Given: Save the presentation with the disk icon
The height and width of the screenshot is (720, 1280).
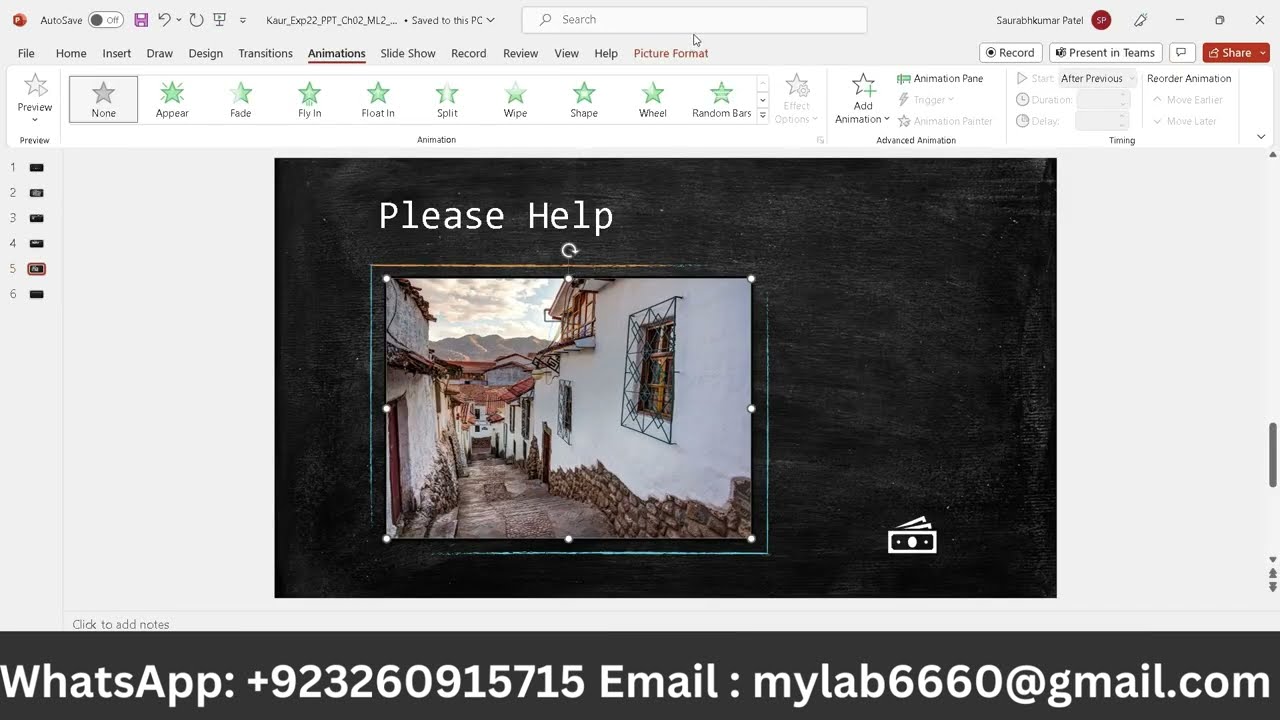Looking at the screenshot, I should pyautogui.click(x=141, y=20).
